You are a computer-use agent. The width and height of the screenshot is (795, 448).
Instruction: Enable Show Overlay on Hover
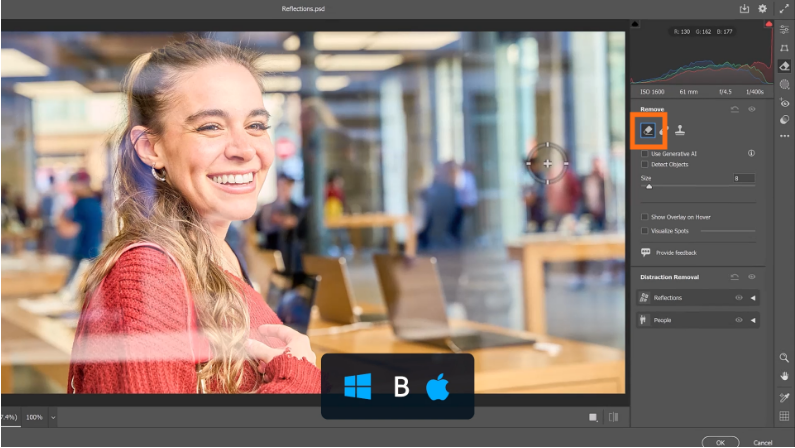(645, 217)
